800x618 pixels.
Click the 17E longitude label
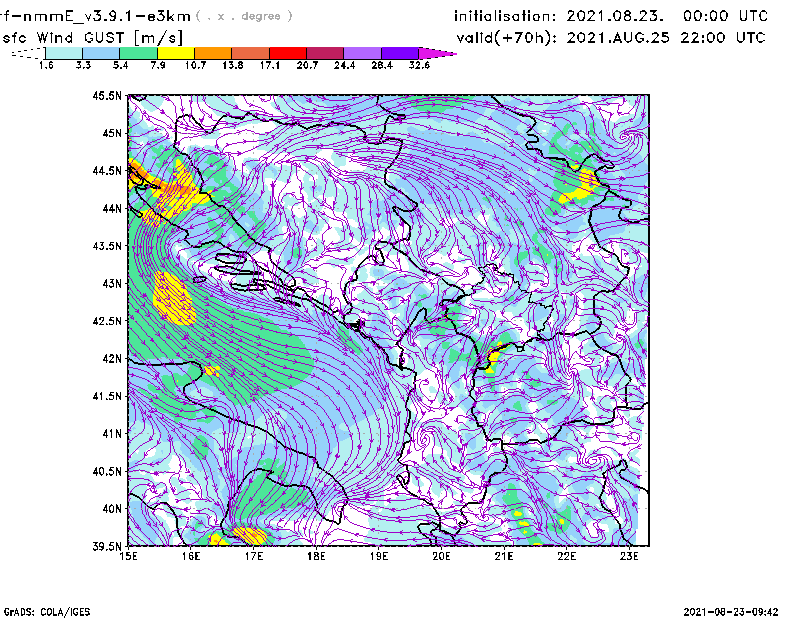coord(254,556)
